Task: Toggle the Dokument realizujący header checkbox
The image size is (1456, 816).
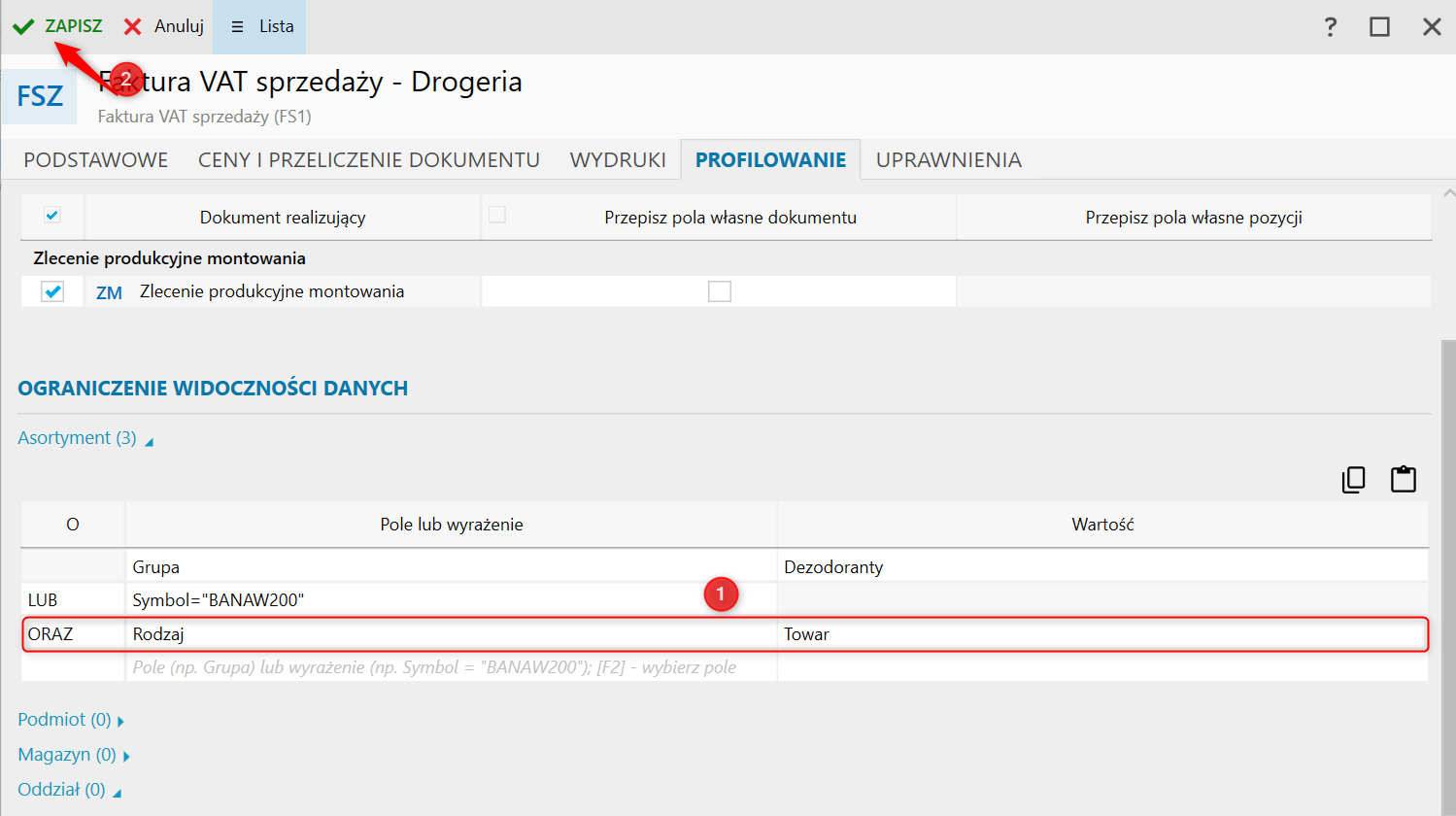Action: pos(52,216)
